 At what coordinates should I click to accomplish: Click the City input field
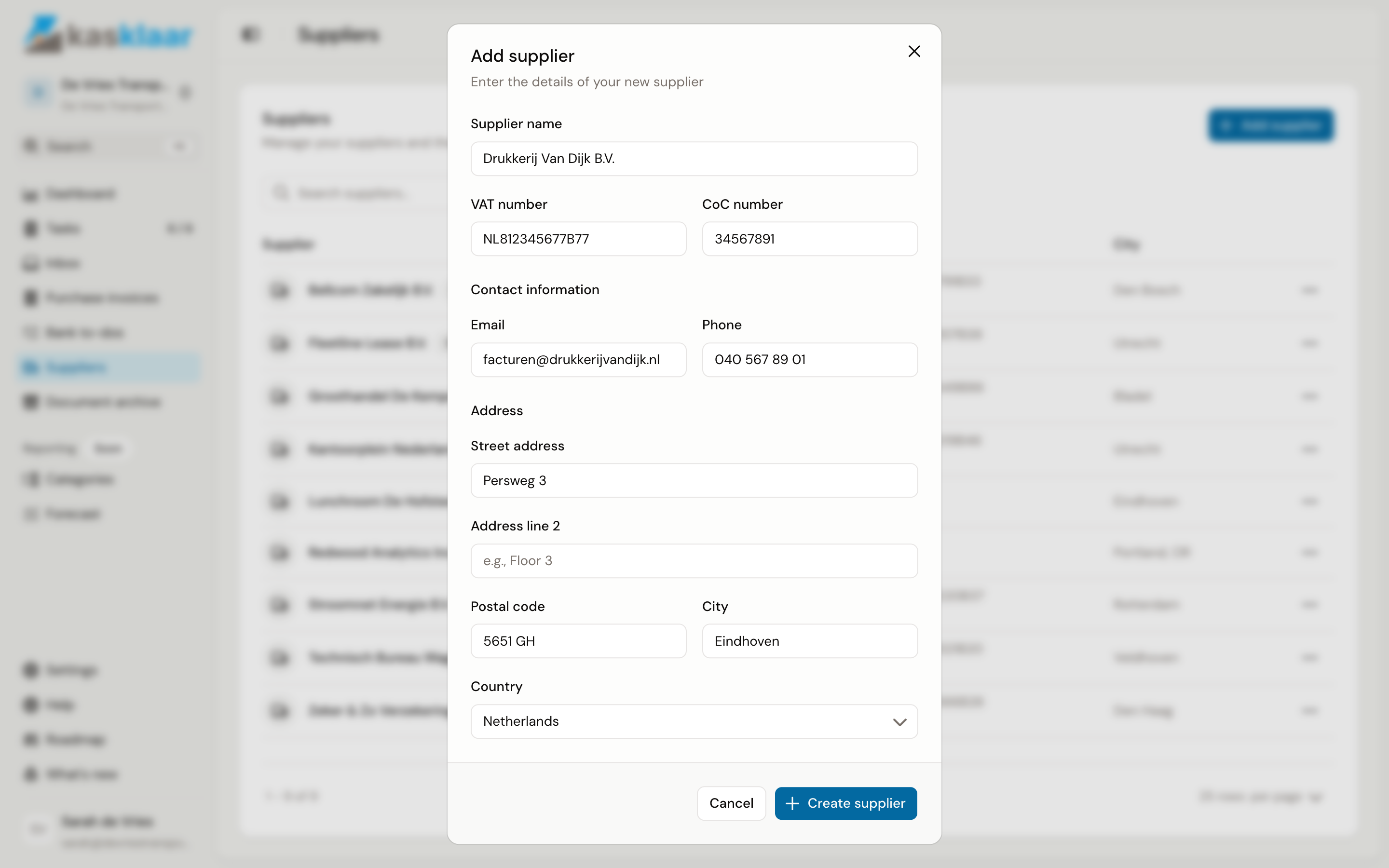pos(810,641)
